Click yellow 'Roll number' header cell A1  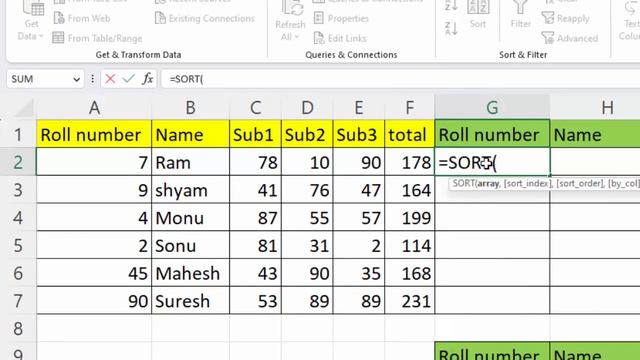point(94,134)
